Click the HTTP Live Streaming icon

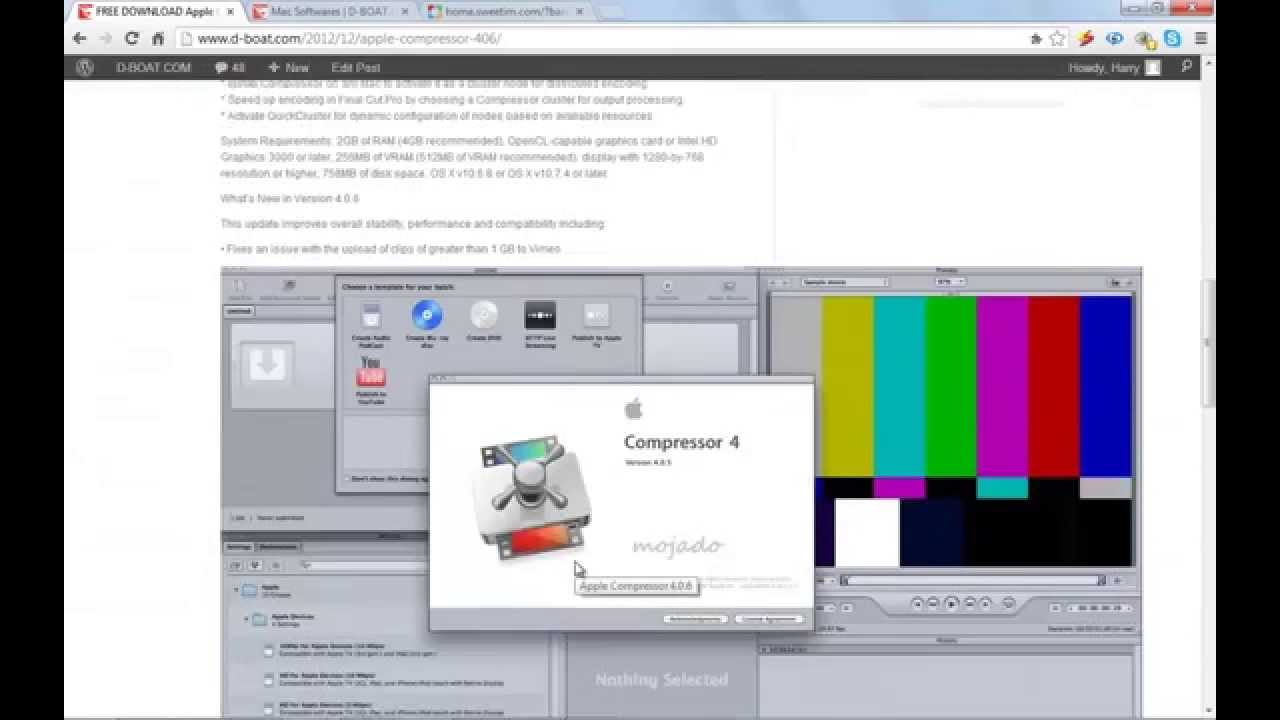[x=540, y=316]
